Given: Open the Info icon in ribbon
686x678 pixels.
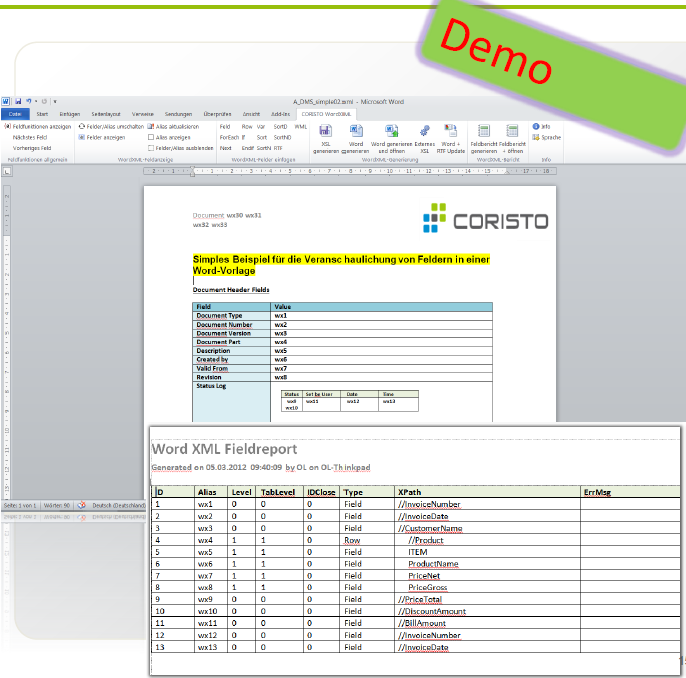Looking at the screenshot, I should point(536,126).
